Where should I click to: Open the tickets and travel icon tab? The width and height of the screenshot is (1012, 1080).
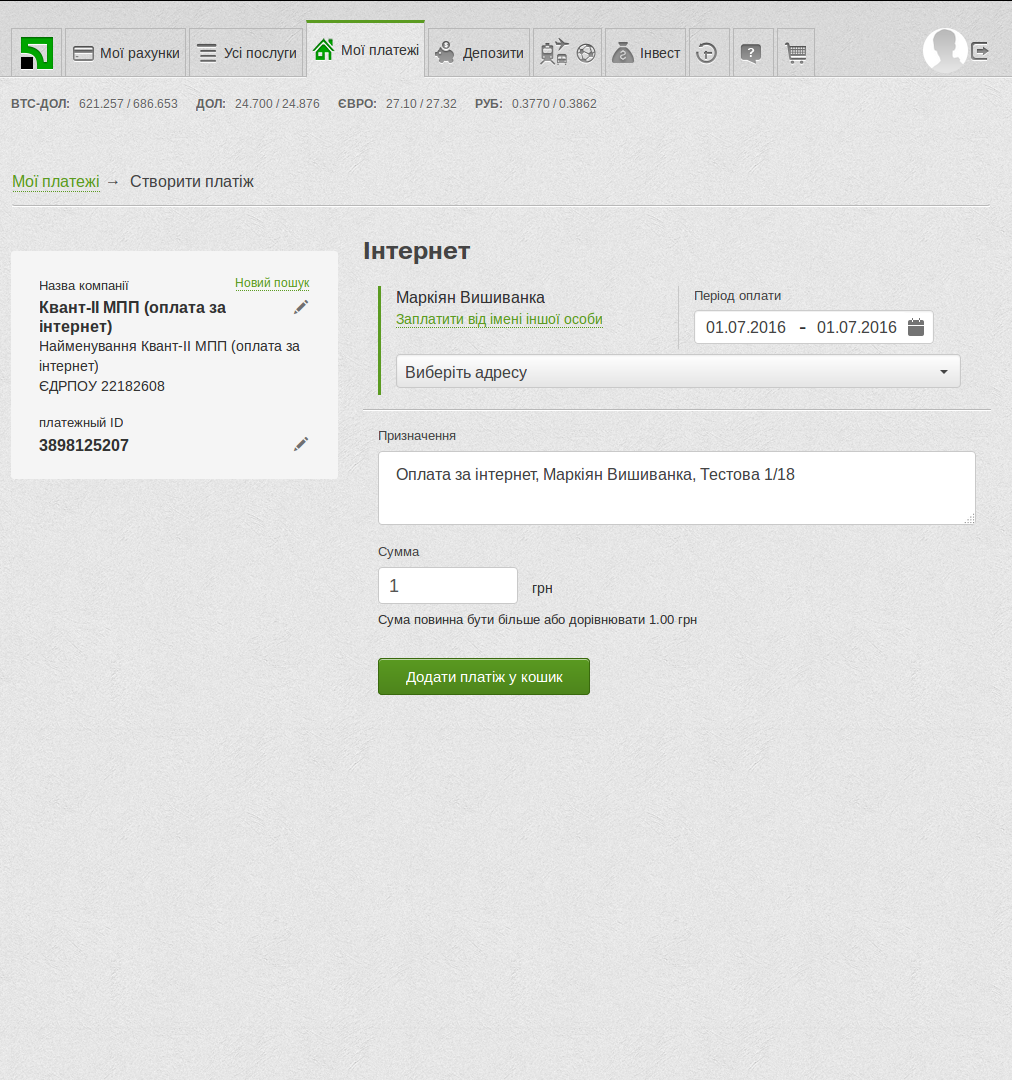[567, 53]
